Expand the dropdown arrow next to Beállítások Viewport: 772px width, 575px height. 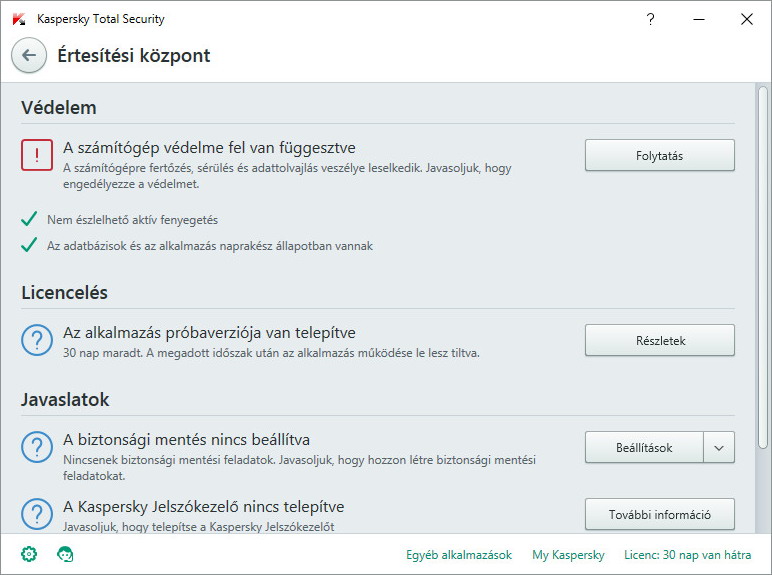click(x=719, y=447)
